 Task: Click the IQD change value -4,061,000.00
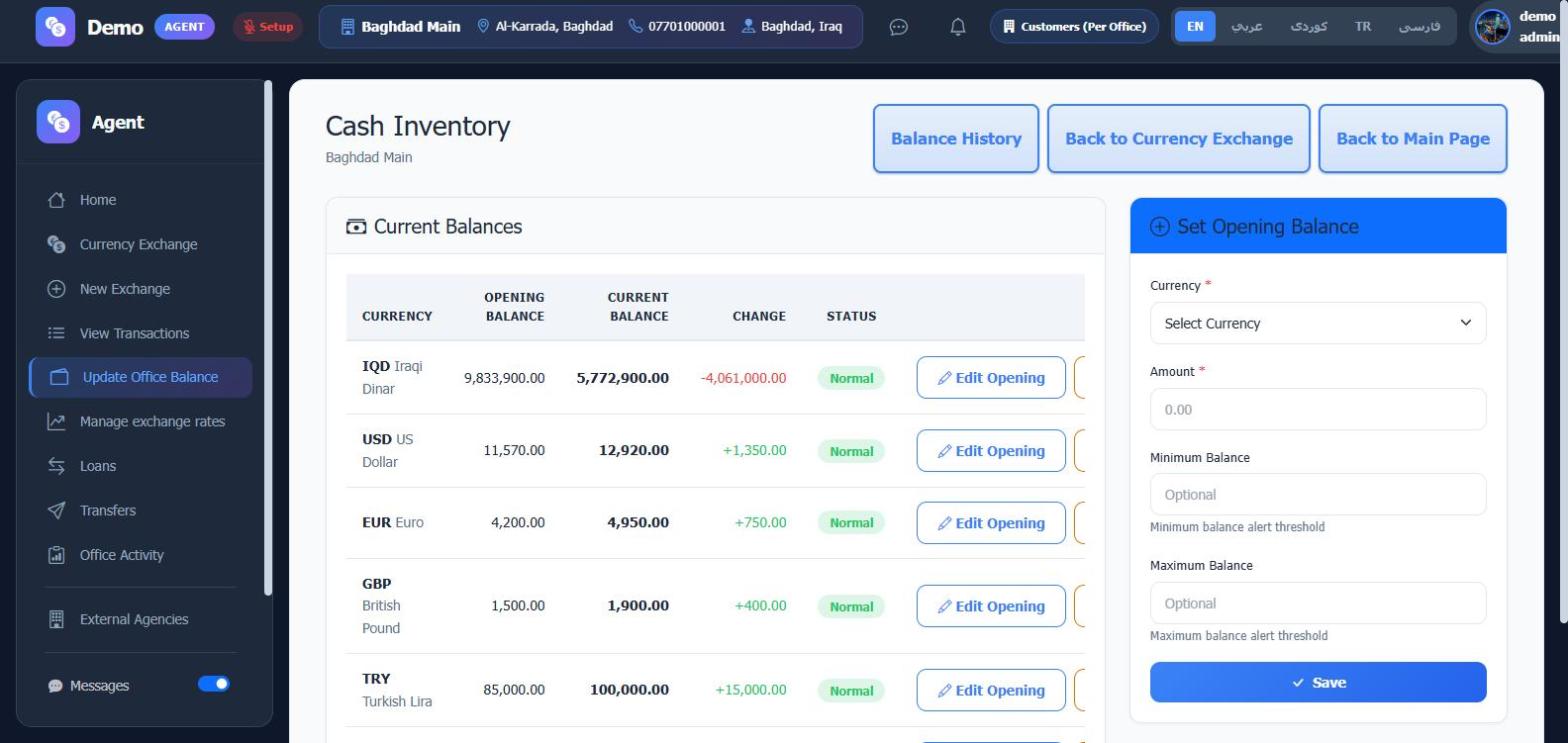743,378
